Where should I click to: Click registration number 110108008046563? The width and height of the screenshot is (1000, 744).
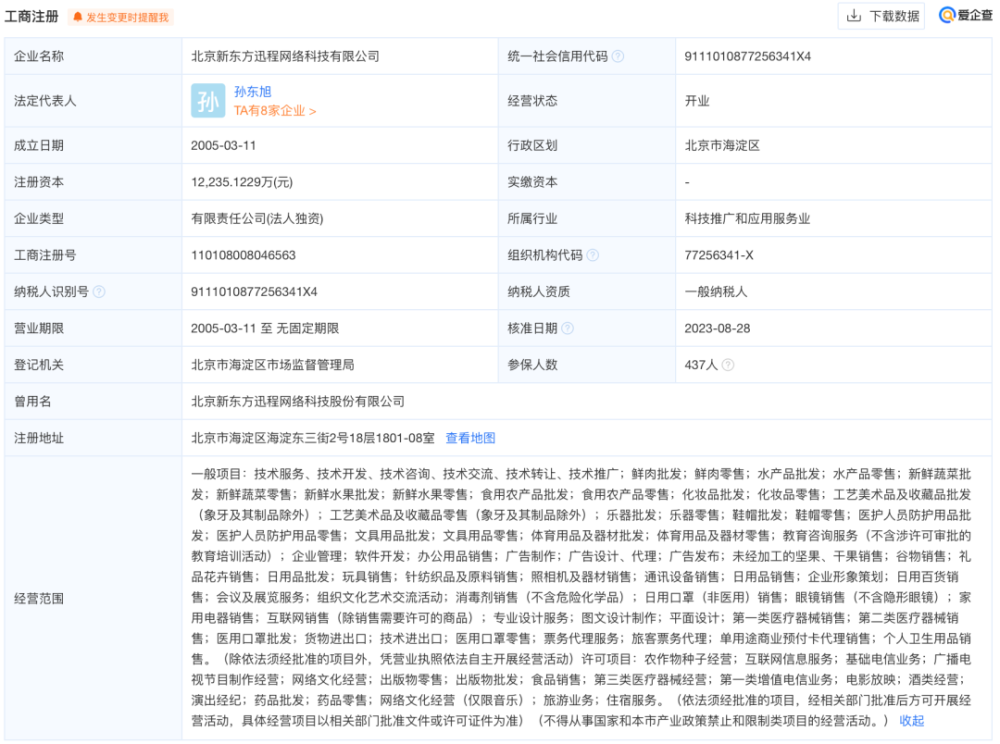(x=243, y=256)
